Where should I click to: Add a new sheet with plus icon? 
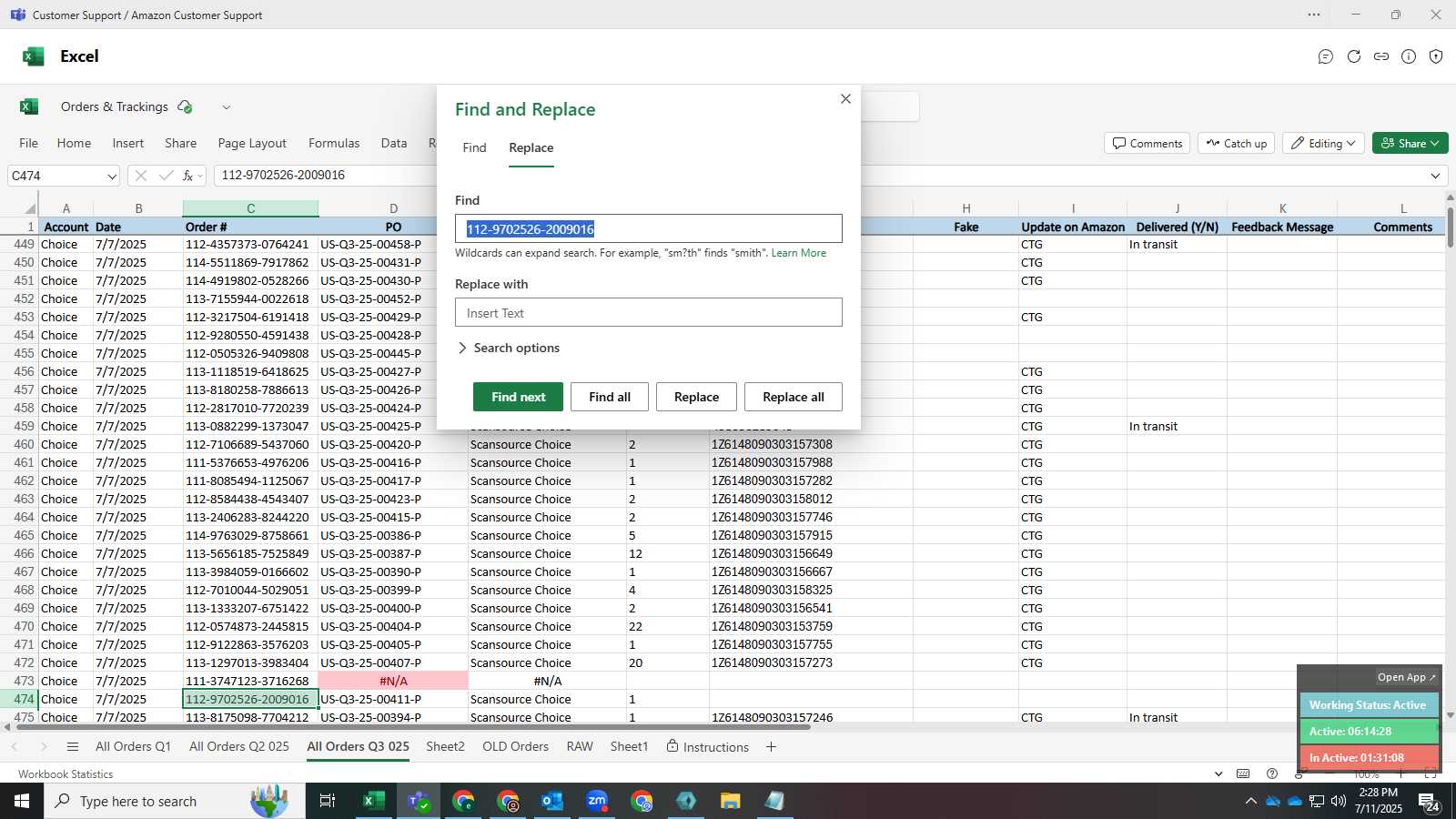[x=771, y=747]
